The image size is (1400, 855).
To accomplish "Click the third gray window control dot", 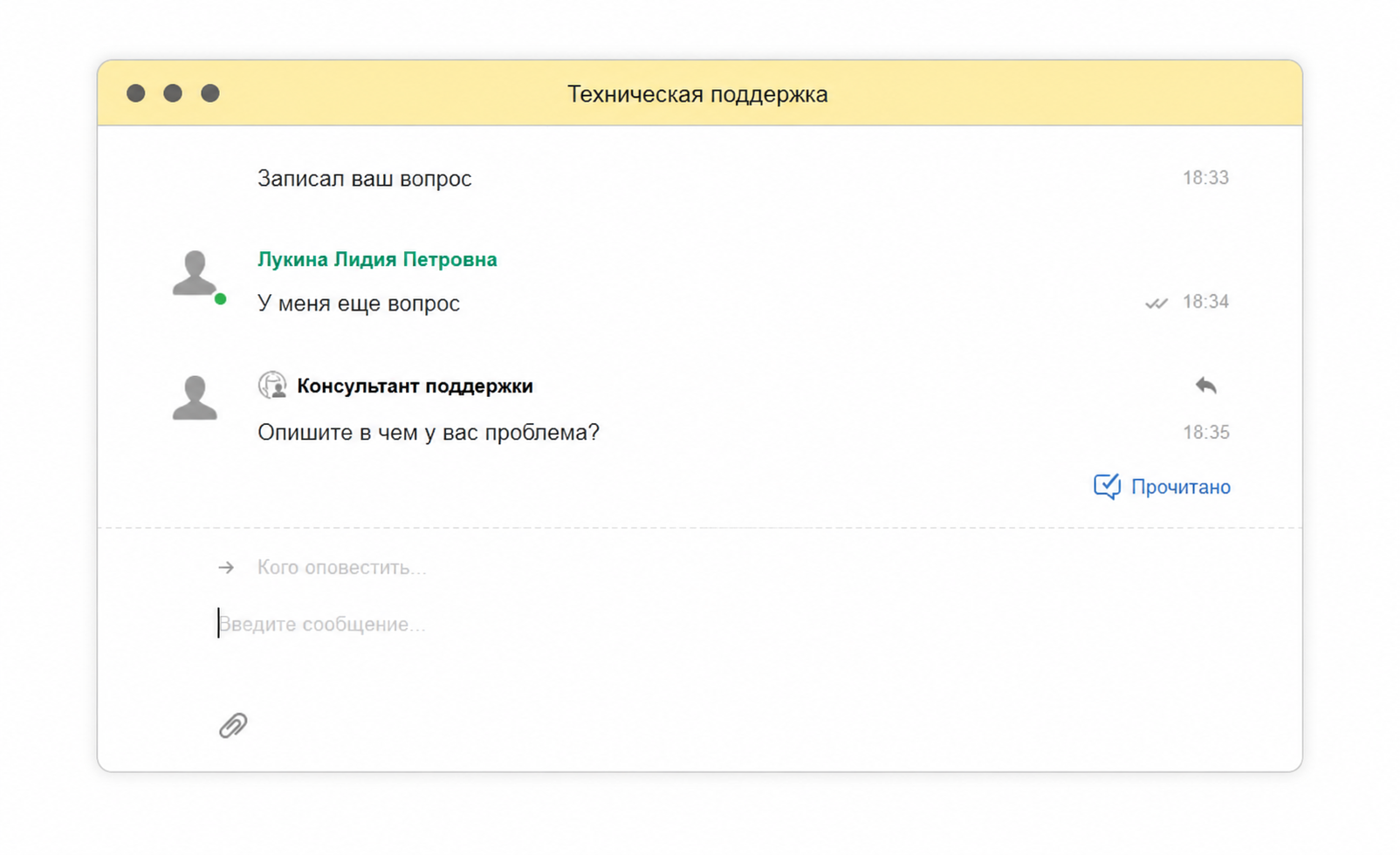I will coord(210,92).
